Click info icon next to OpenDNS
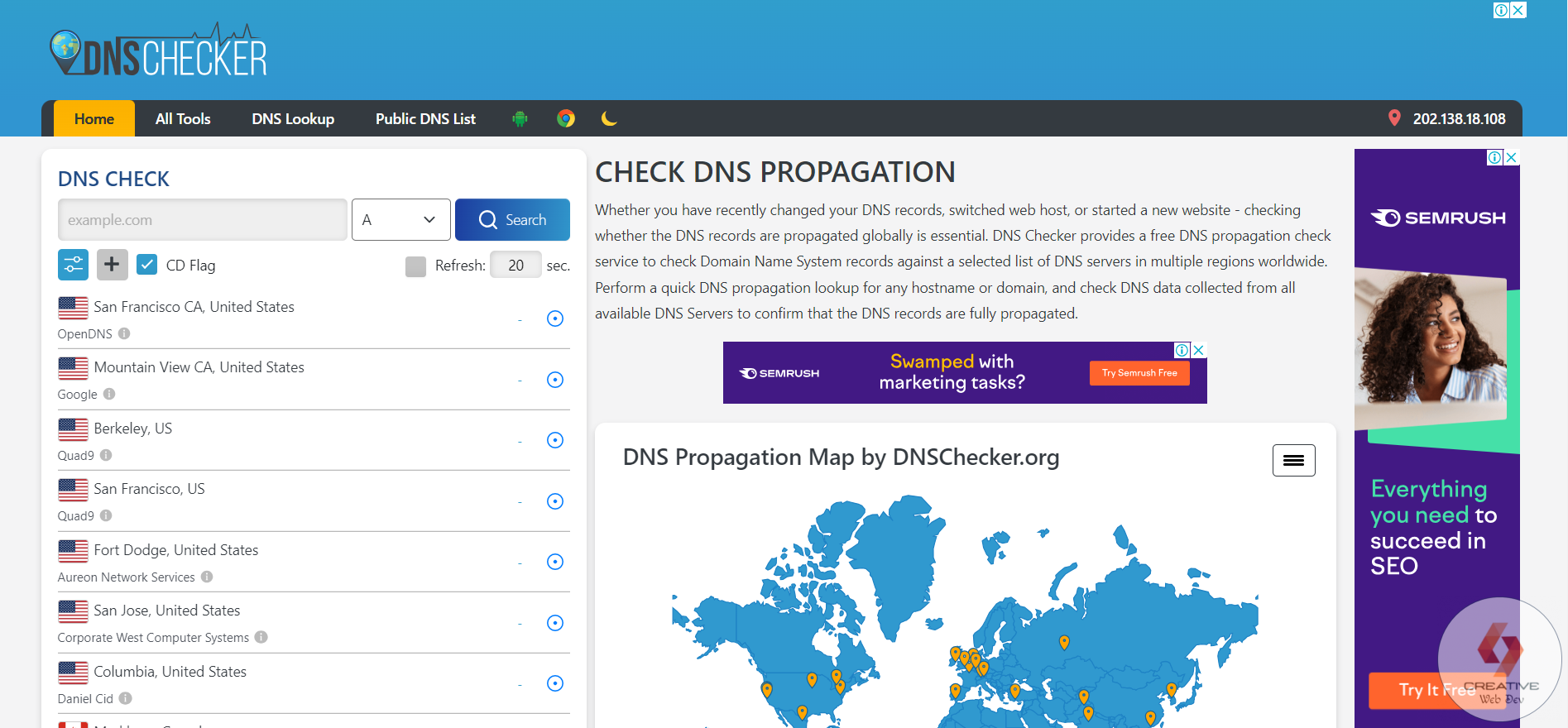 click(x=124, y=333)
